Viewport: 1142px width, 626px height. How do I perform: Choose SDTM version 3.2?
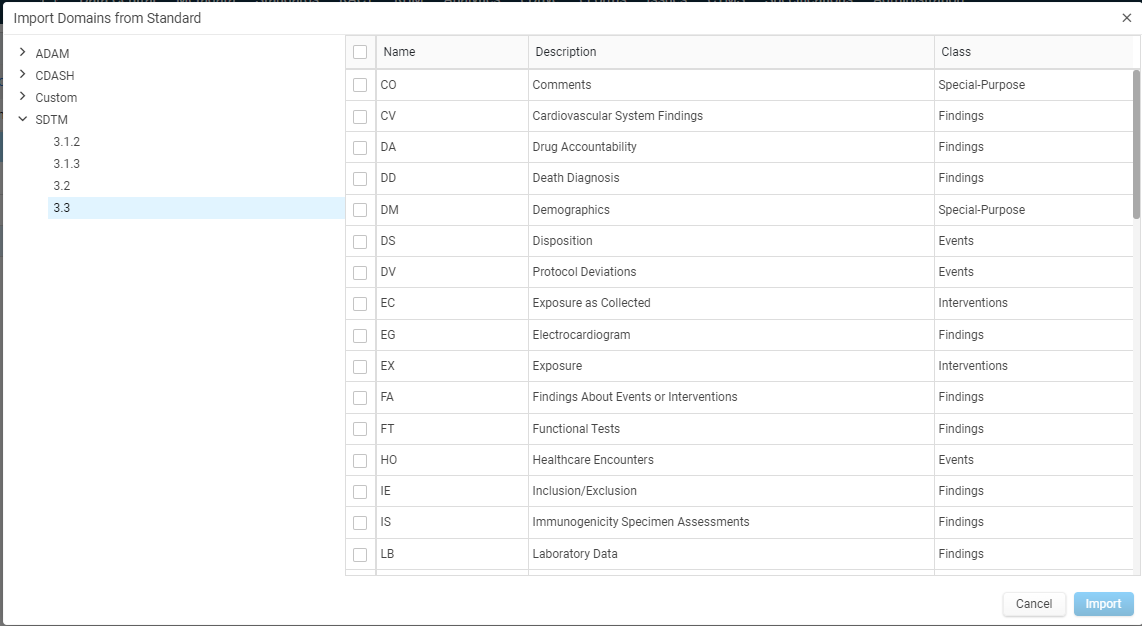coord(61,186)
